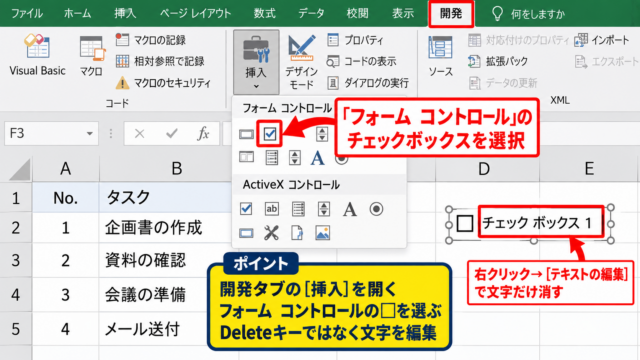640x360 pixels.
Task: Click the formula bar enter checkmark
Action: 172,133
